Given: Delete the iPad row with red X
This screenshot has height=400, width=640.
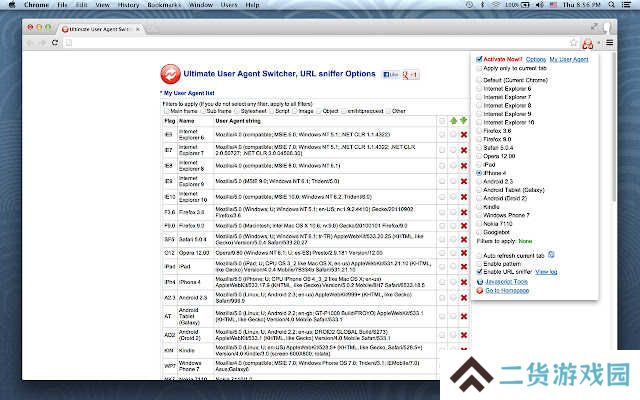Looking at the screenshot, I should pos(464,267).
